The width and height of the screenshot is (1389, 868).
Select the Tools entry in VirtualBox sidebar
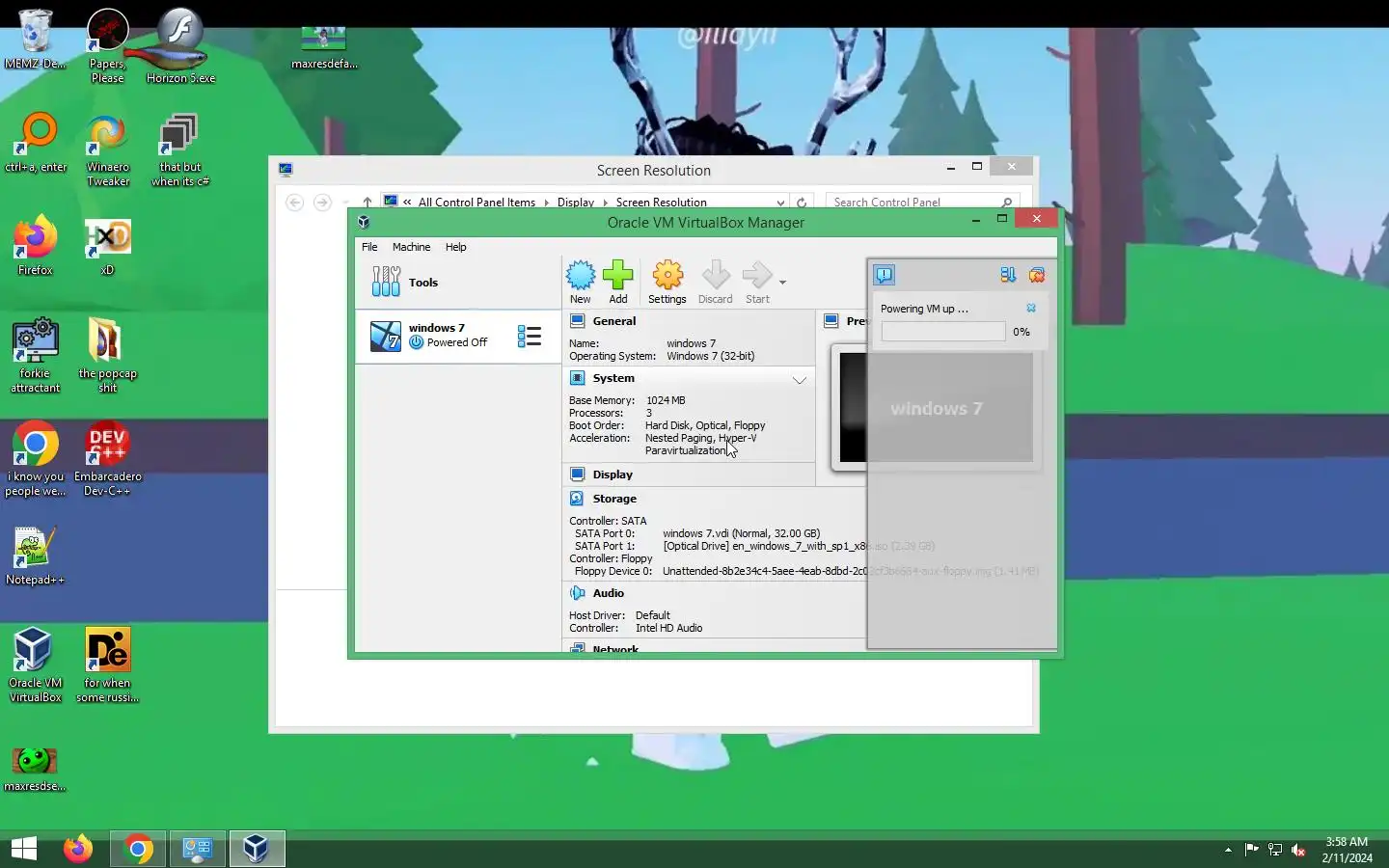[x=457, y=283]
